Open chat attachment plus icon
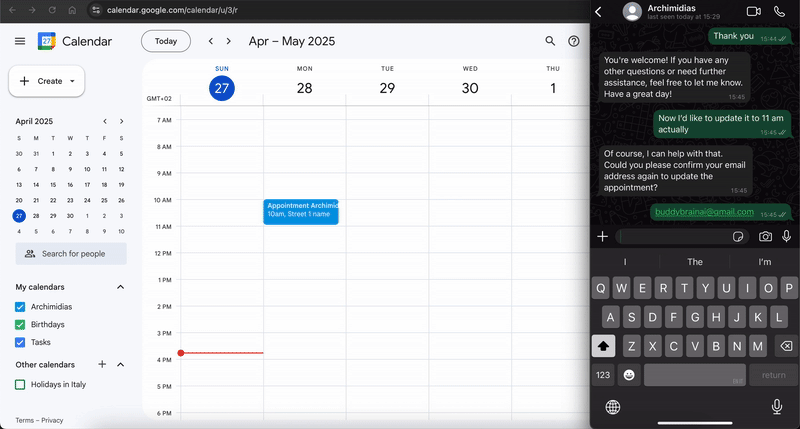 [x=603, y=236]
